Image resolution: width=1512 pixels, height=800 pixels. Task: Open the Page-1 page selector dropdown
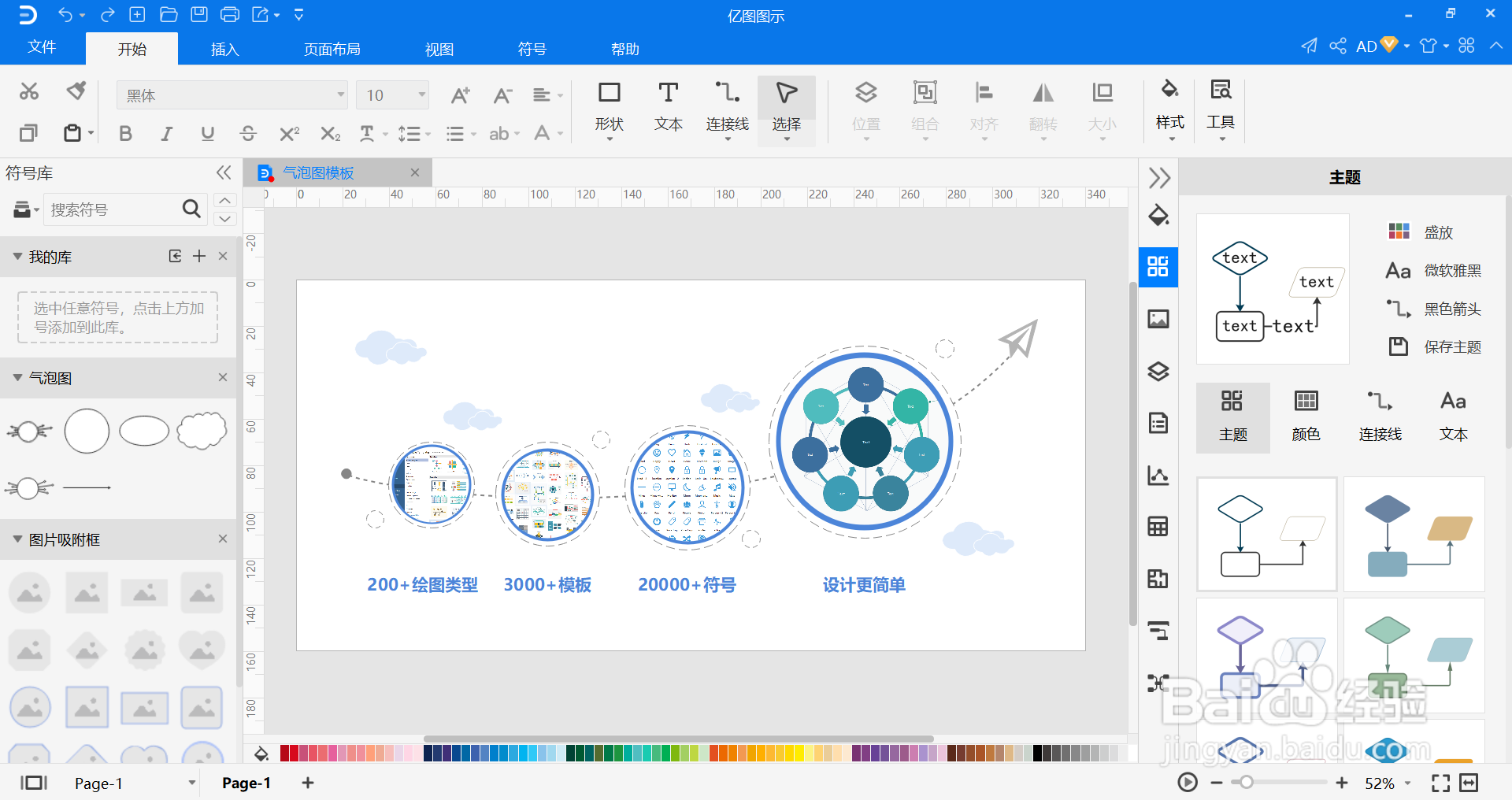(x=191, y=783)
